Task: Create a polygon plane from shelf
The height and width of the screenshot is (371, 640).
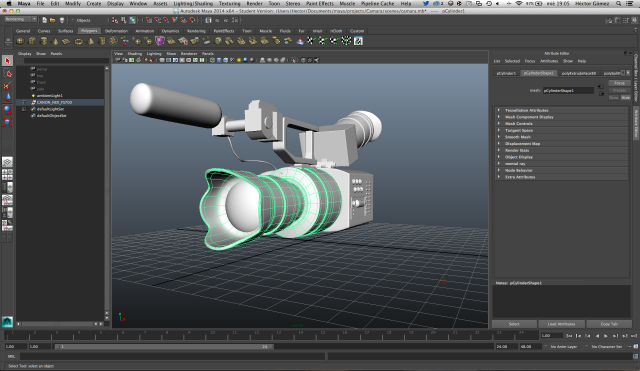Action: (x=67, y=41)
